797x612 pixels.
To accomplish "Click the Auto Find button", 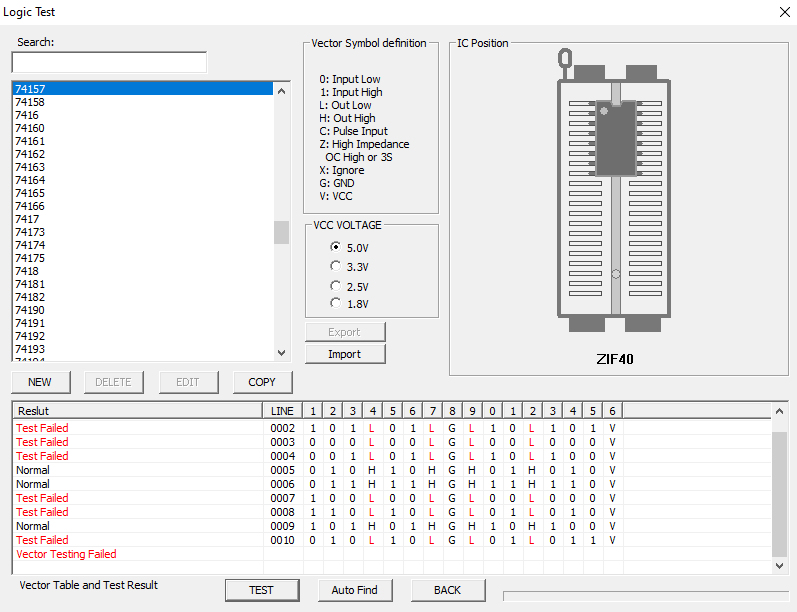I will click(x=355, y=590).
